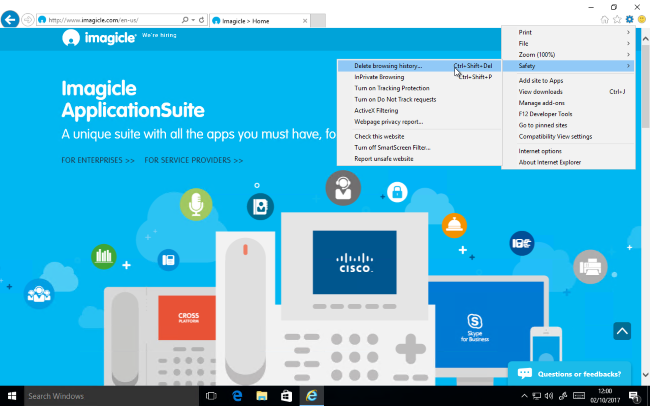The height and width of the screenshot is (406, 650).
Task: Open F12 Developer Tools
Action: pos(568,114)
